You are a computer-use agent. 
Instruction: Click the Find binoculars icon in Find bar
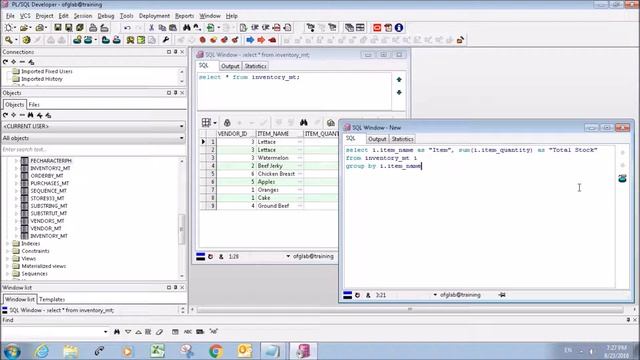click(x=117, y=332)
